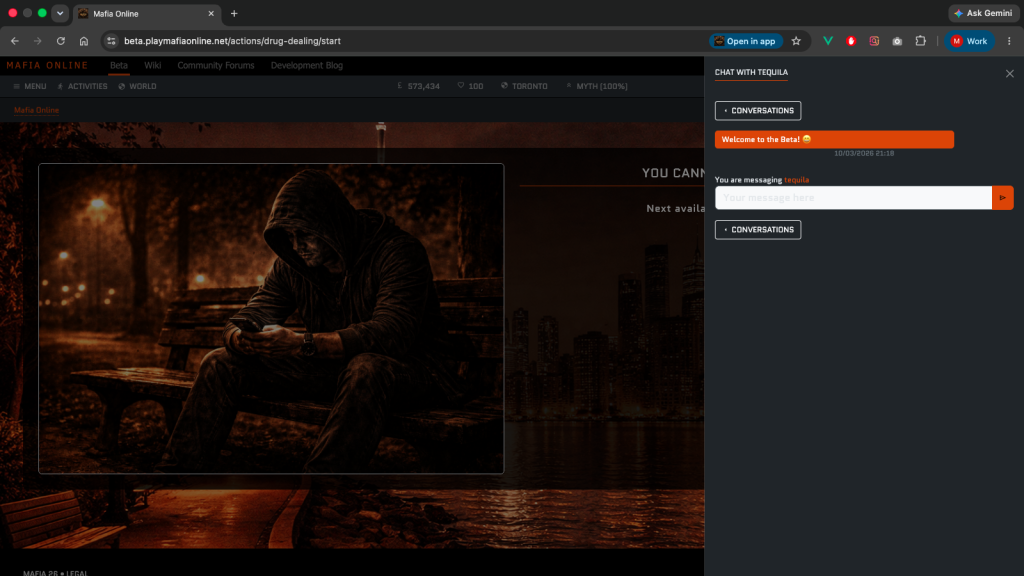Open the ACTIVITIES menu

click(82, 86)
